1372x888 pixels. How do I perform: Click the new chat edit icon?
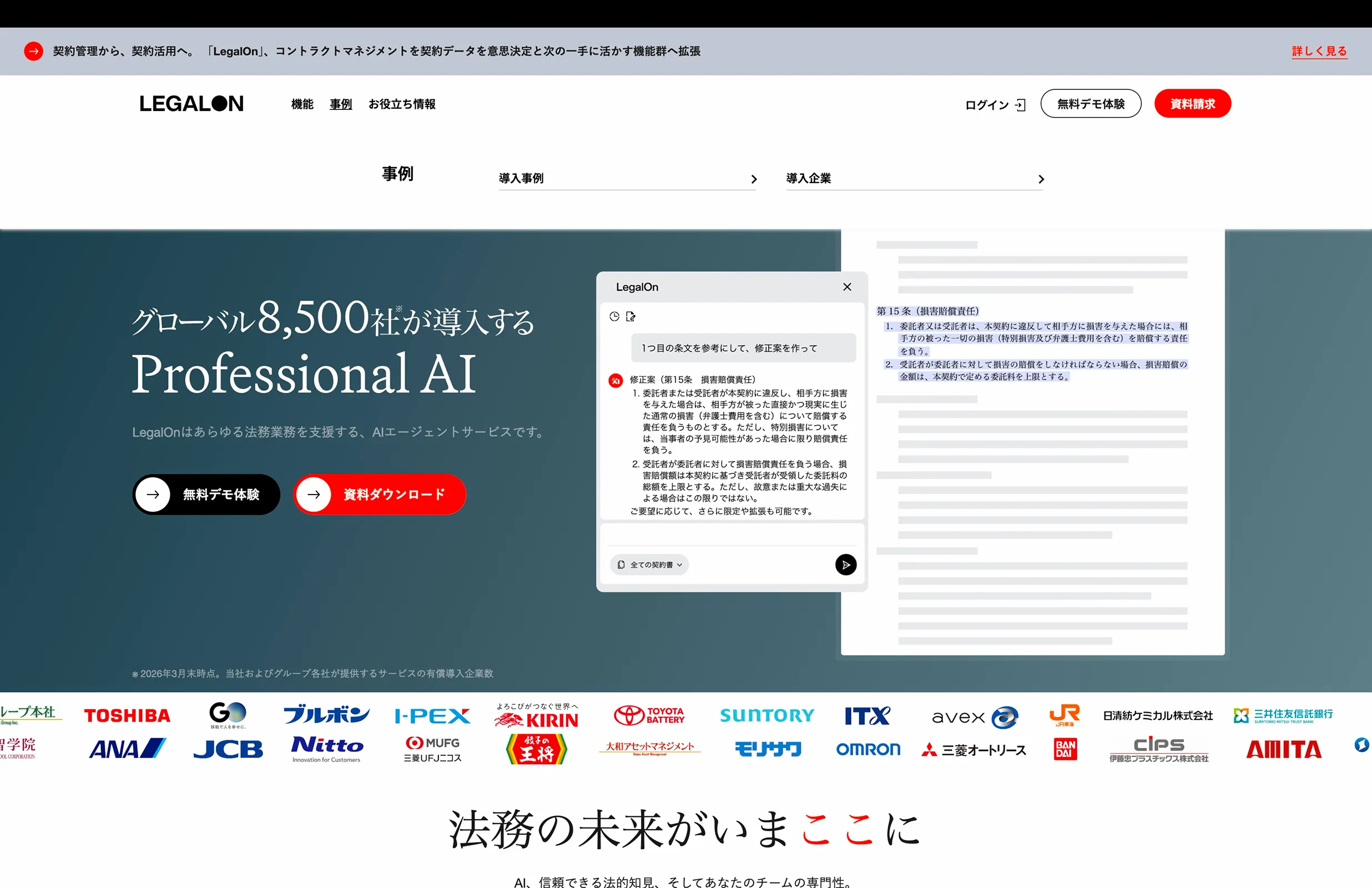pos(630,316)
